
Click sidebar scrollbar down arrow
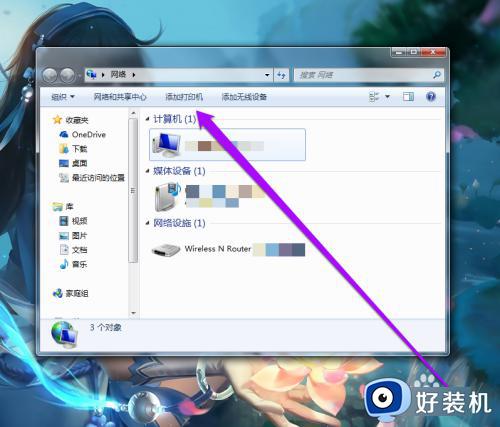(x=133, y=313)
